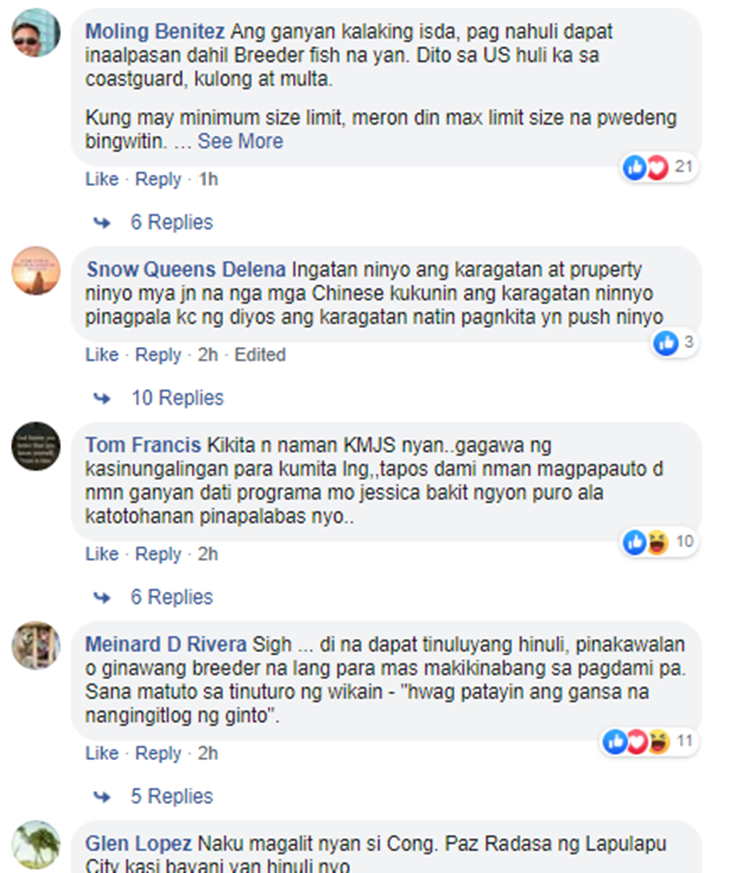Open Snow Queens Delena's avatar

pyautogui.click(x=36, y=271)
